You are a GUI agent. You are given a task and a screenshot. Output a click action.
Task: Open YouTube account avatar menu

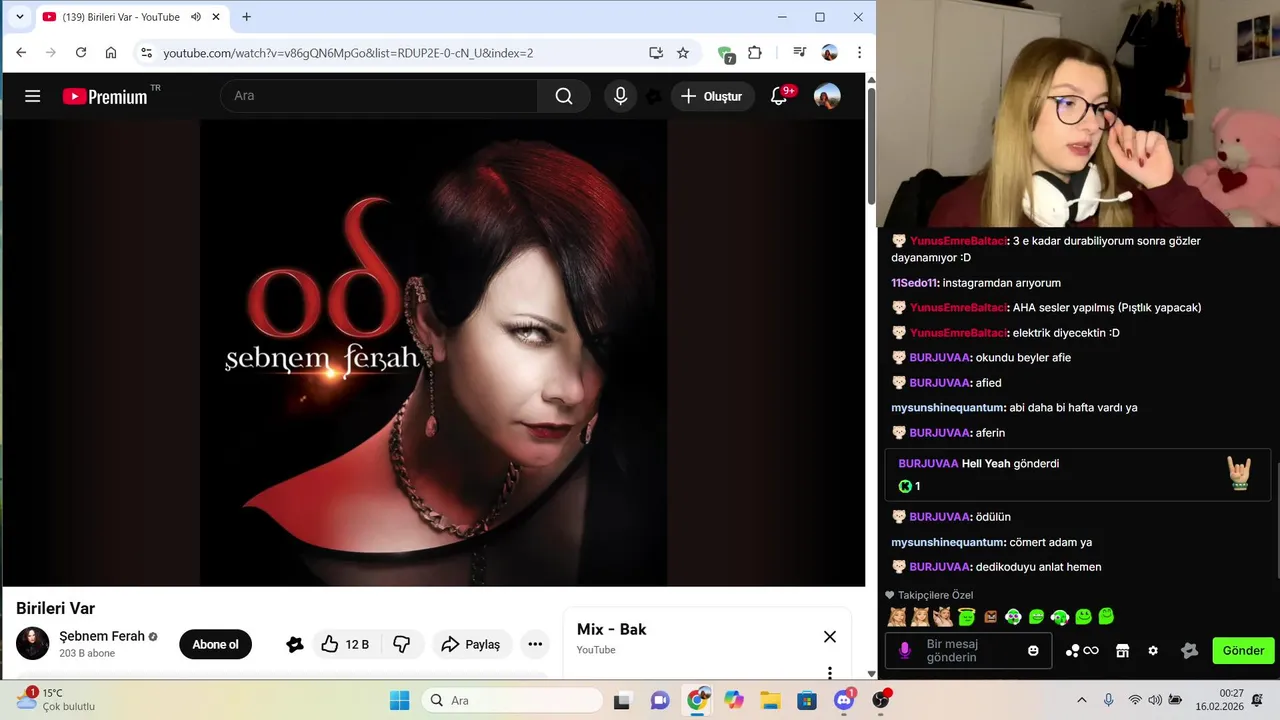(827, 96)
